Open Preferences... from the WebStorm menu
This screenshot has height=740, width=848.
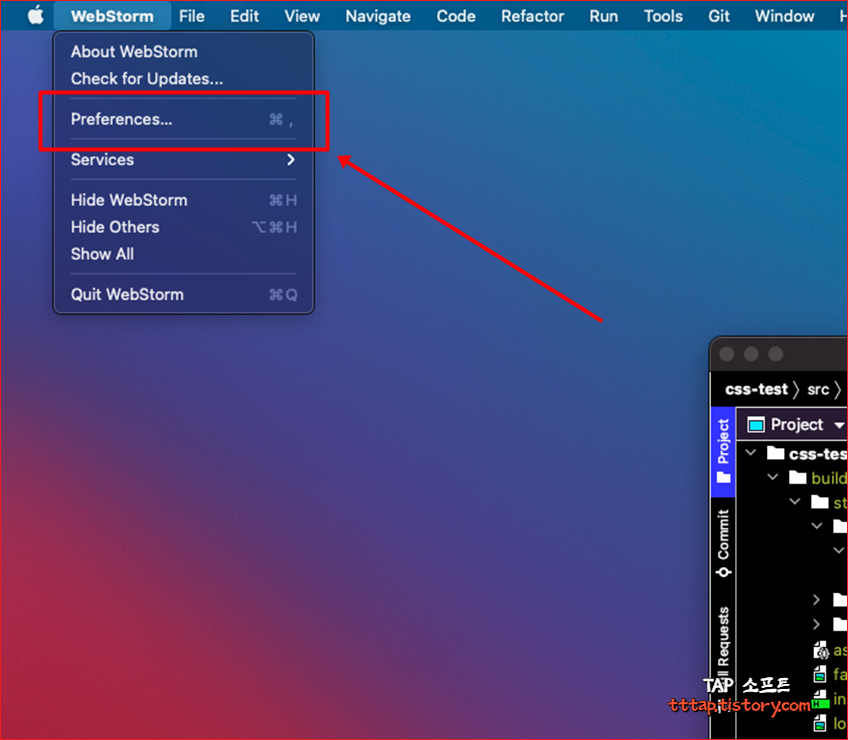pyautogui.click(x=183, y=119)
